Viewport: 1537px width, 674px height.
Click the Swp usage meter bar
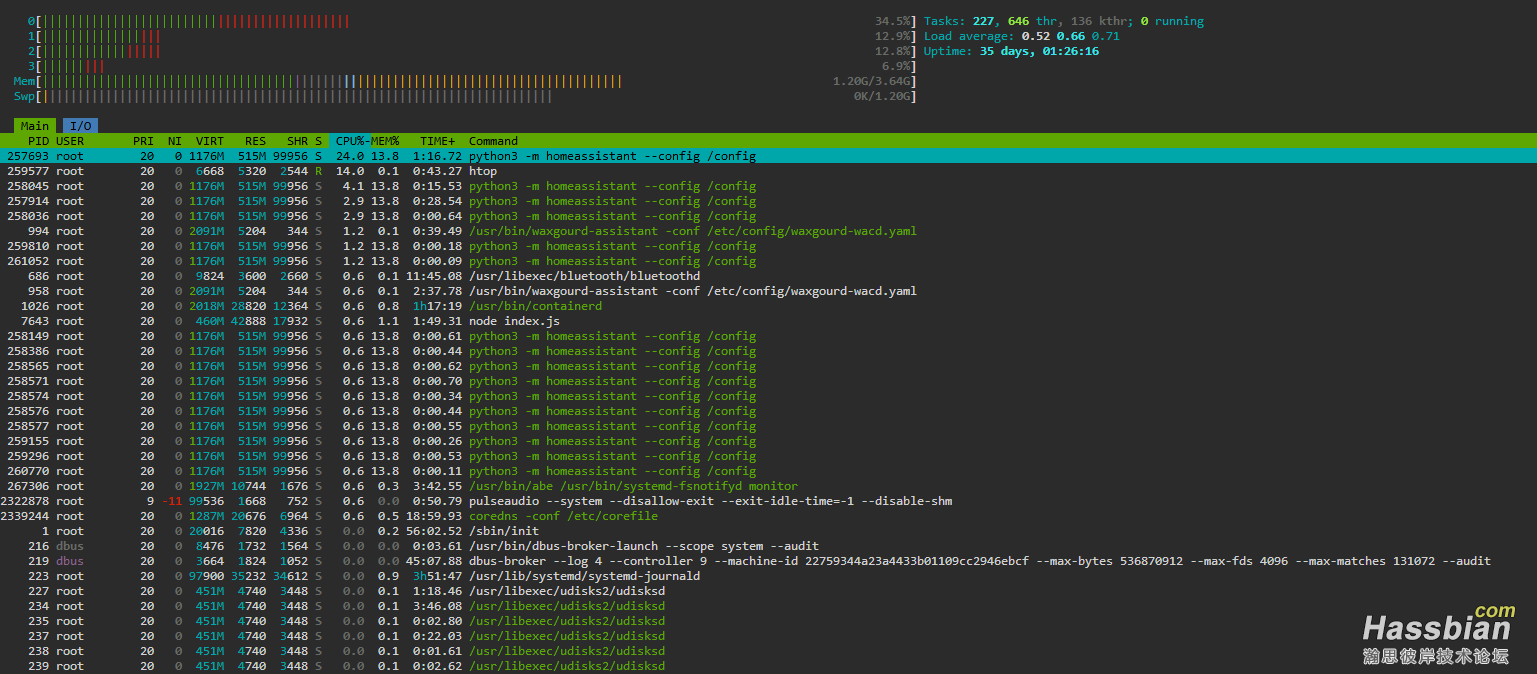(x=464, y=96)
